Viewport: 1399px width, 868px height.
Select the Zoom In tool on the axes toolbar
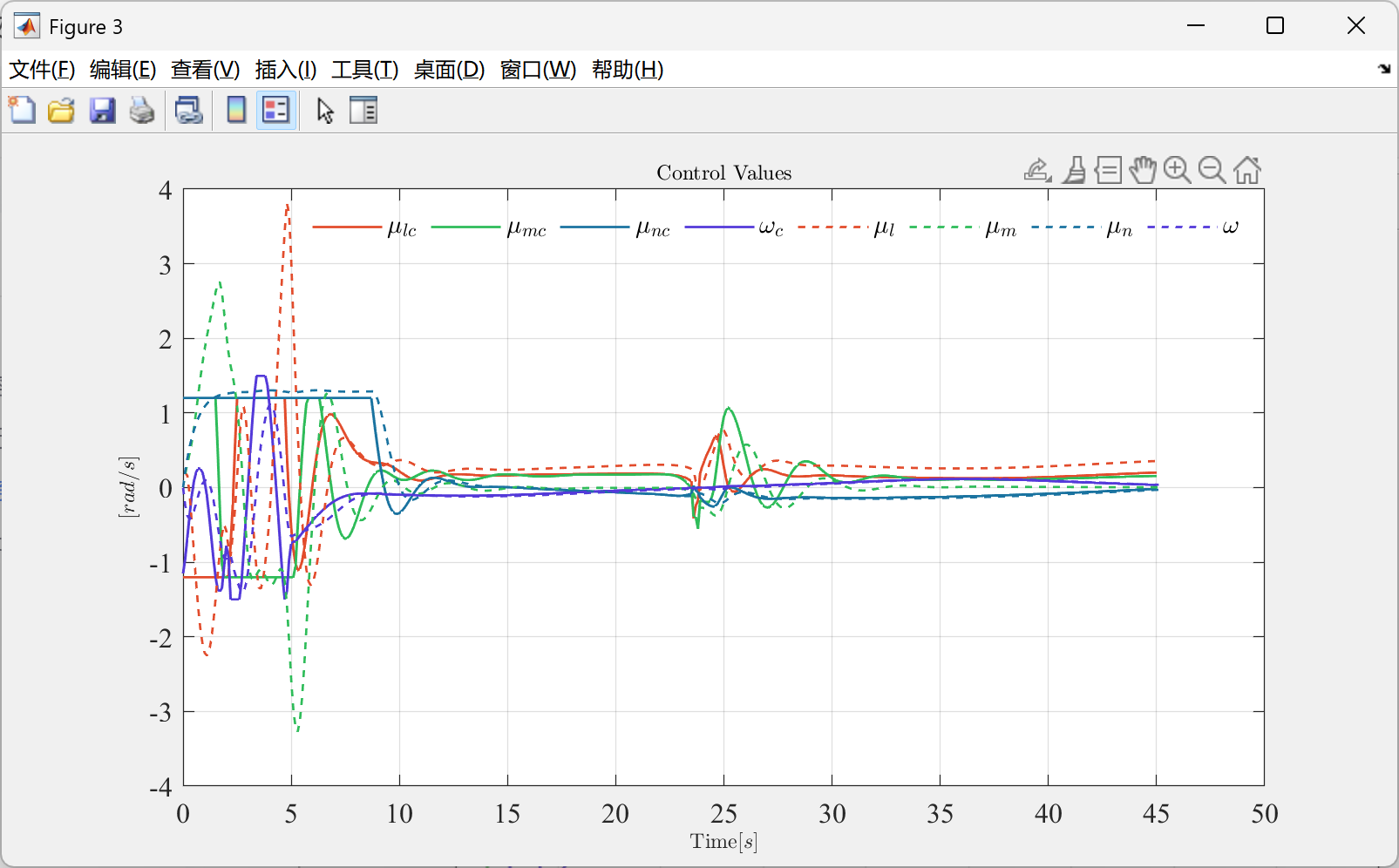point(1178,170)
